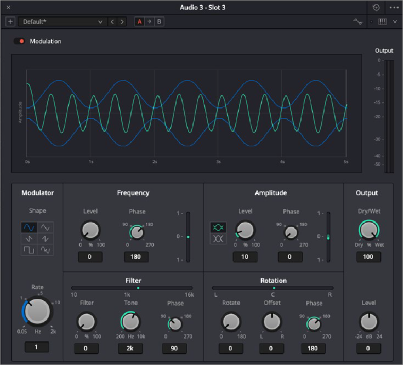Open the controls panel icon in toolbar
The height and width of the screenshot is (365, 403).
382,22
